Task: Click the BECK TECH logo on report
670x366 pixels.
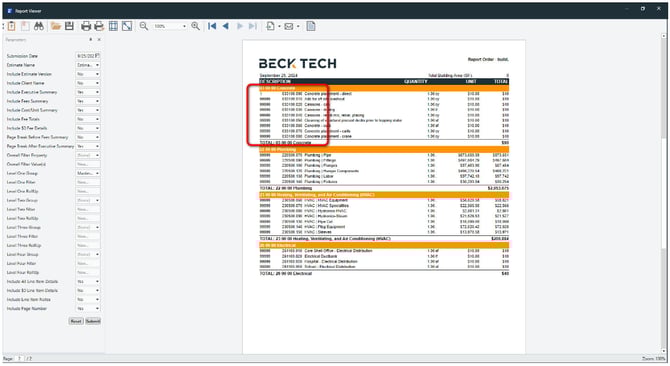Action: 297,64
